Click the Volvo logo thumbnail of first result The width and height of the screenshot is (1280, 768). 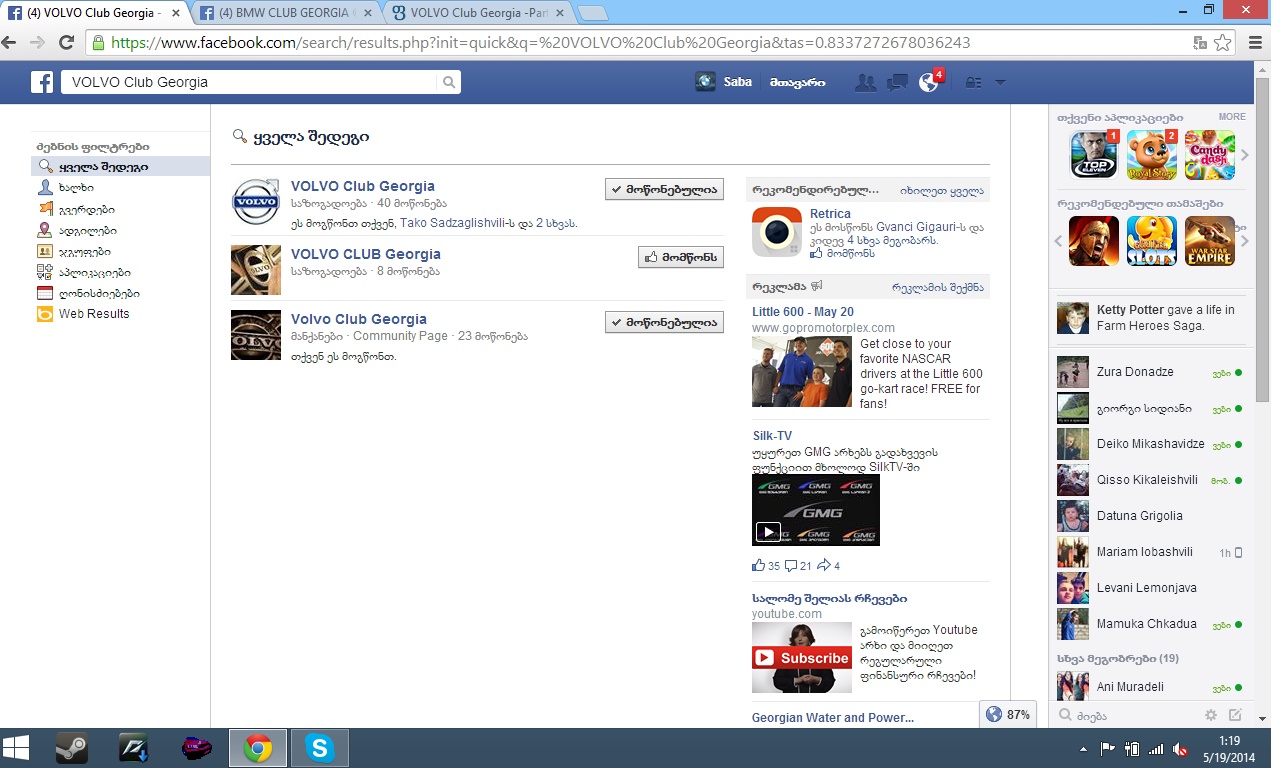[256, 204]
